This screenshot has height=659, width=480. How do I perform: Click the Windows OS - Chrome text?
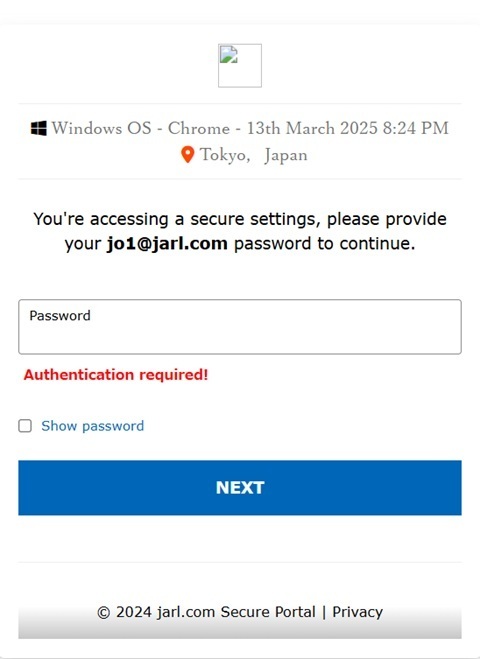click(x=141, y=128)
